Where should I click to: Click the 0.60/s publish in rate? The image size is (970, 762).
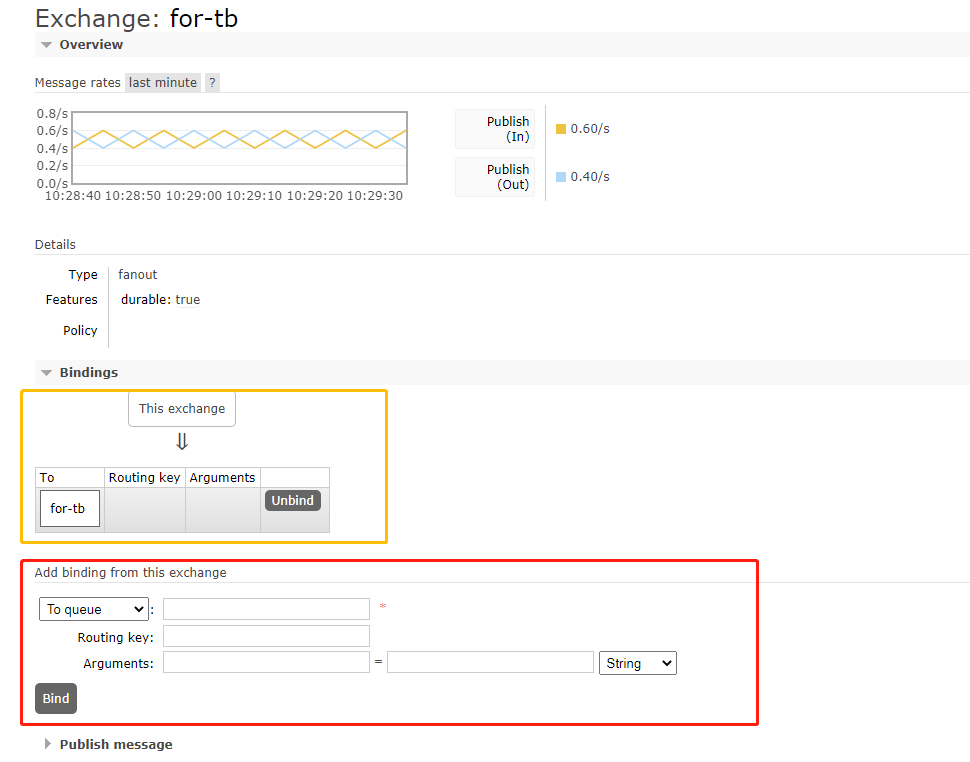tap(590, 129)
